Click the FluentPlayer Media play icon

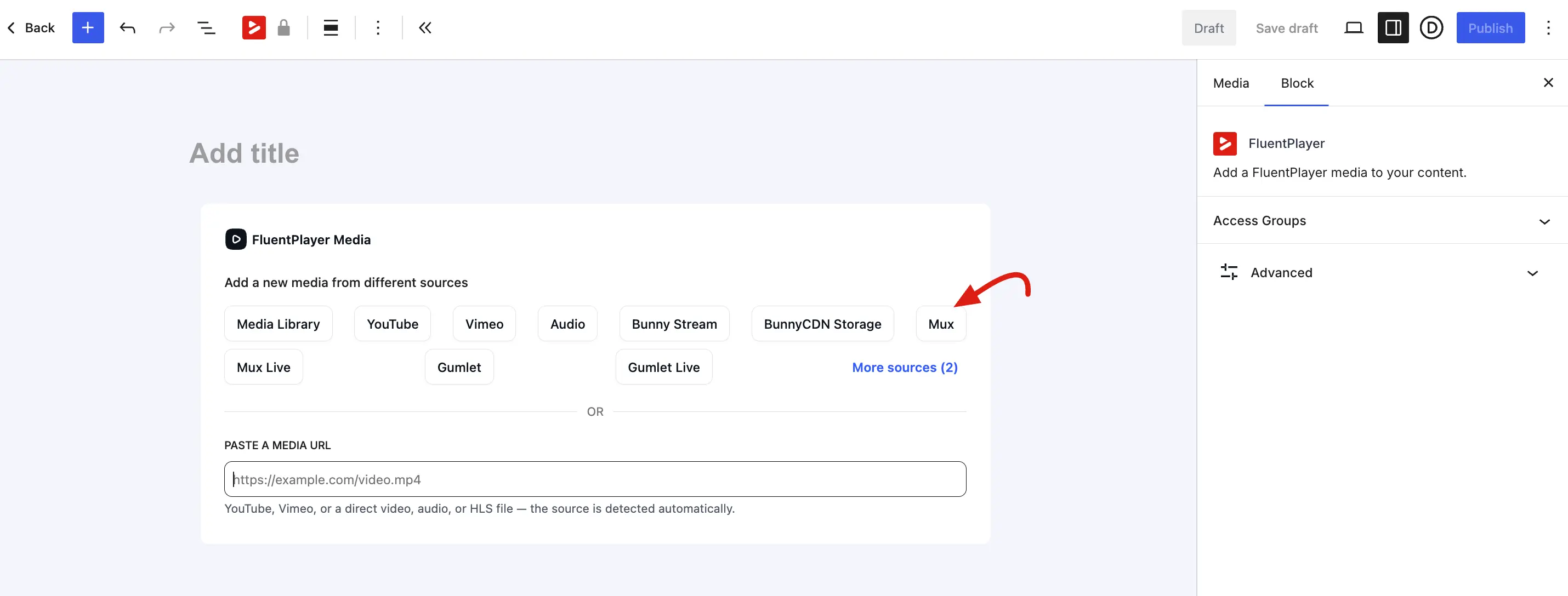click(236, 239)
